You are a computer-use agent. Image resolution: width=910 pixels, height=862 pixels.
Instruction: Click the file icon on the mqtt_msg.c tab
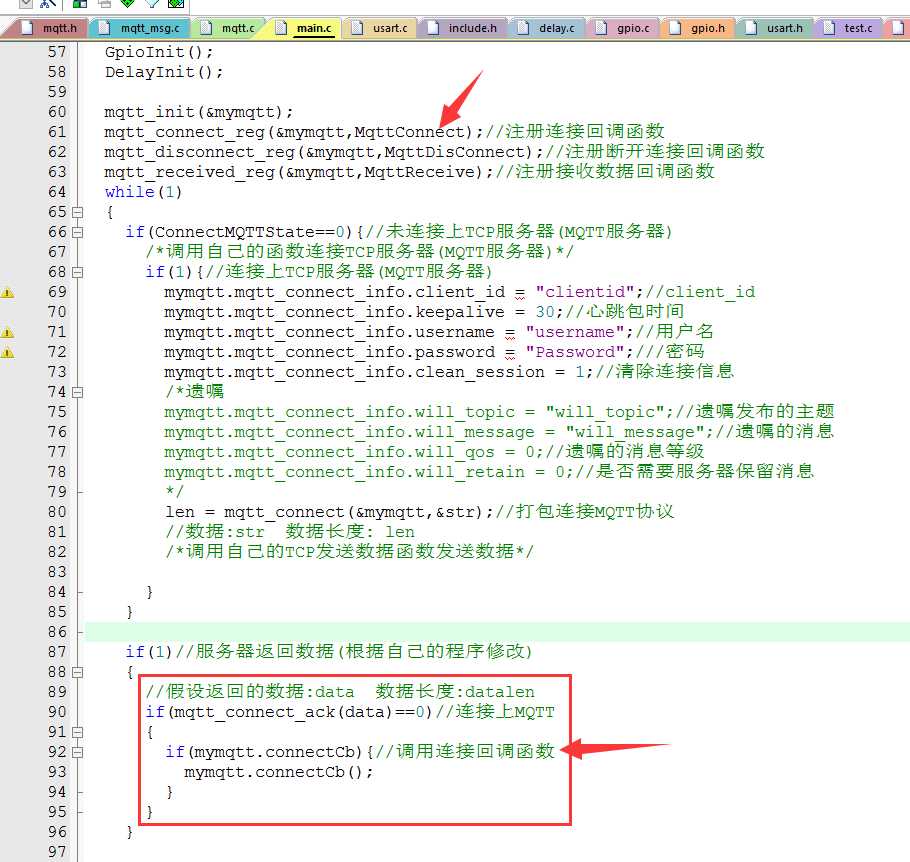coord(105,28)
